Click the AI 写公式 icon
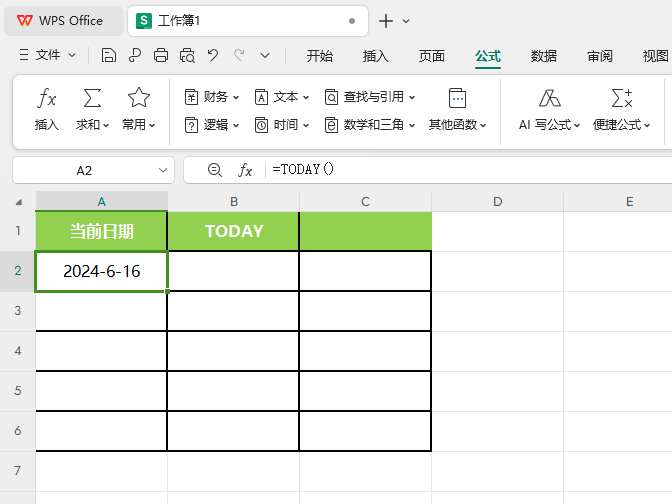Screen dimensions: 672x504 click(x=549, y=99)
